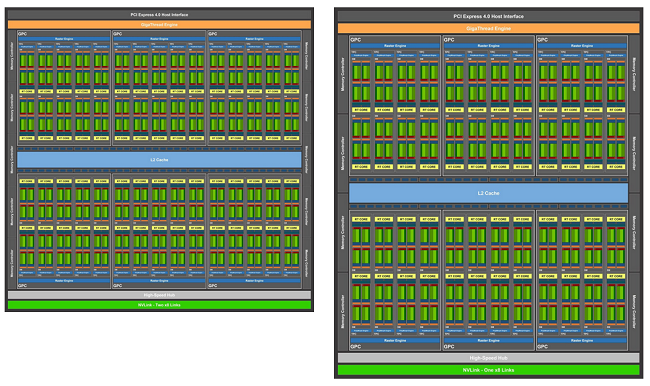Click High-Speed Hub in the One x8 Links diagram
Screen dimensions: 650x386
pyautogui.click(x=488, y=358)
